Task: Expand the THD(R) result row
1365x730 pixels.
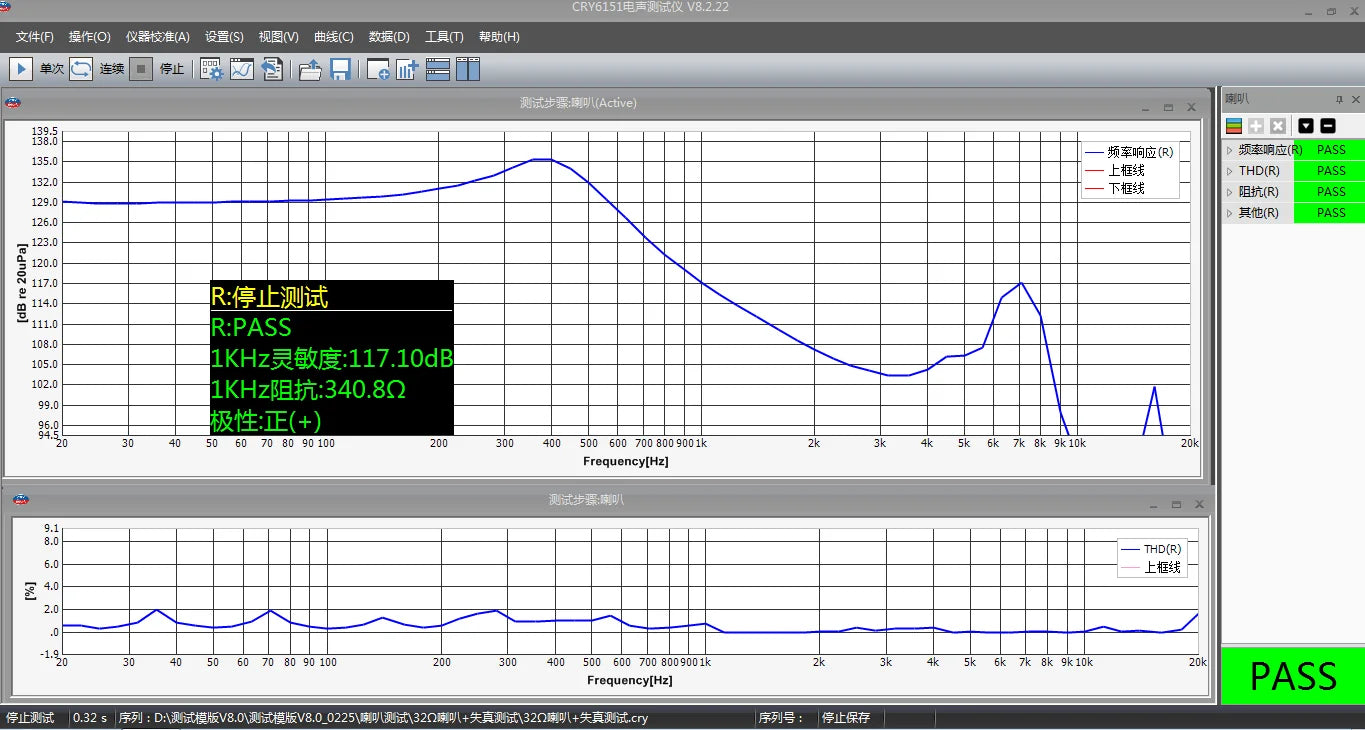Action: coord(1230,171)
